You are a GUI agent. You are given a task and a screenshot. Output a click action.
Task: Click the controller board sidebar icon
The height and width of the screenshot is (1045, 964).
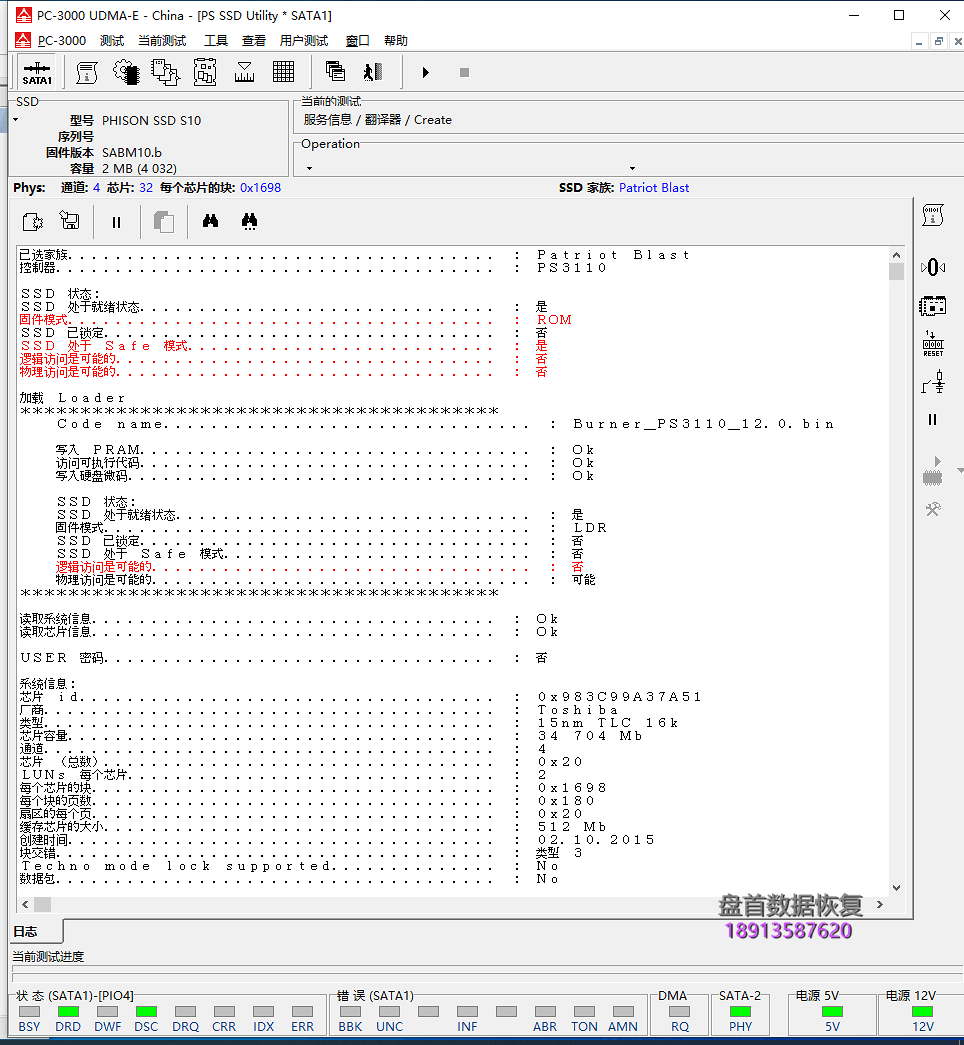pos(933,306)
